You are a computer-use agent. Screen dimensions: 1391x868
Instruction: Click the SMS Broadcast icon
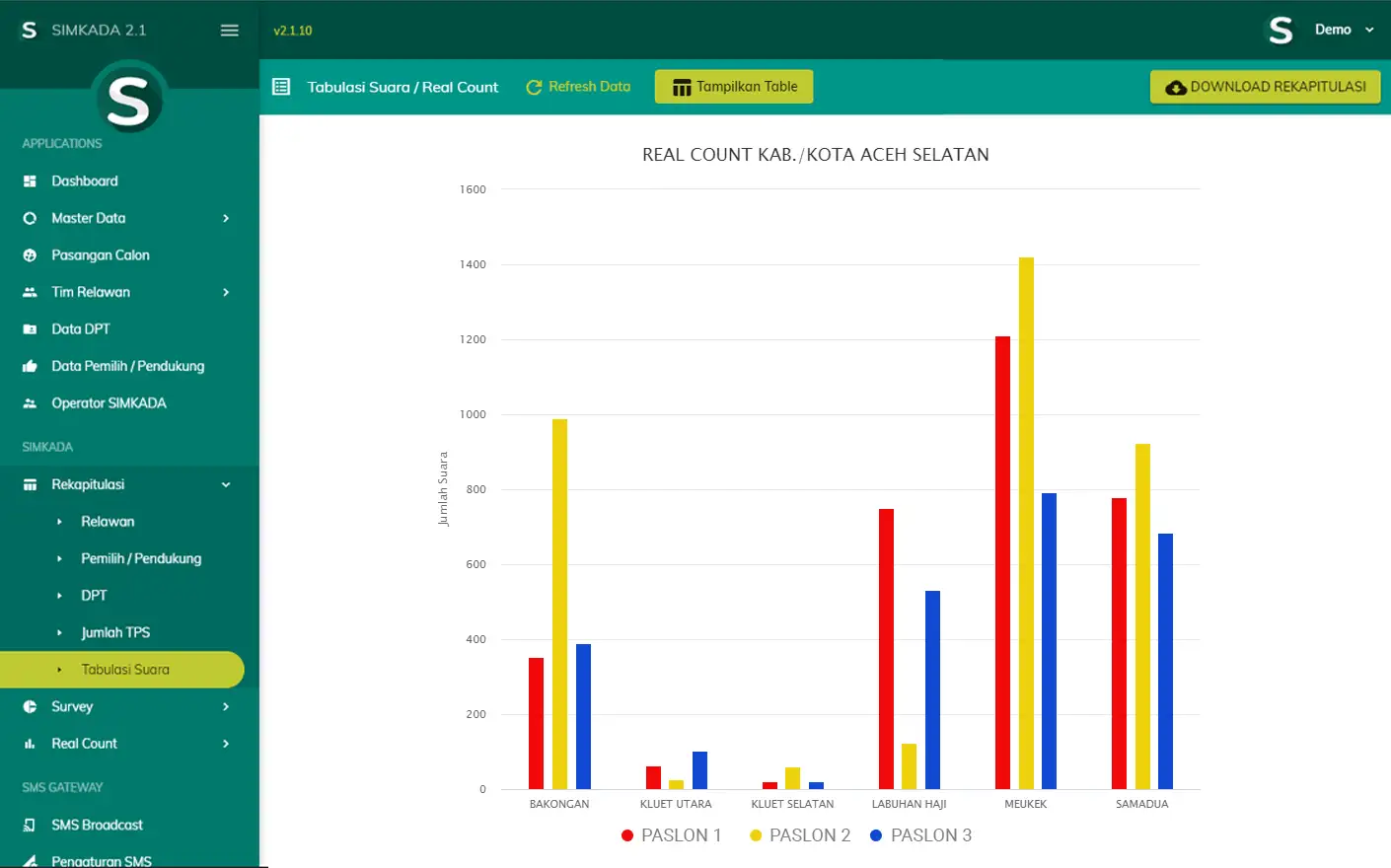[x=30, y=825]
